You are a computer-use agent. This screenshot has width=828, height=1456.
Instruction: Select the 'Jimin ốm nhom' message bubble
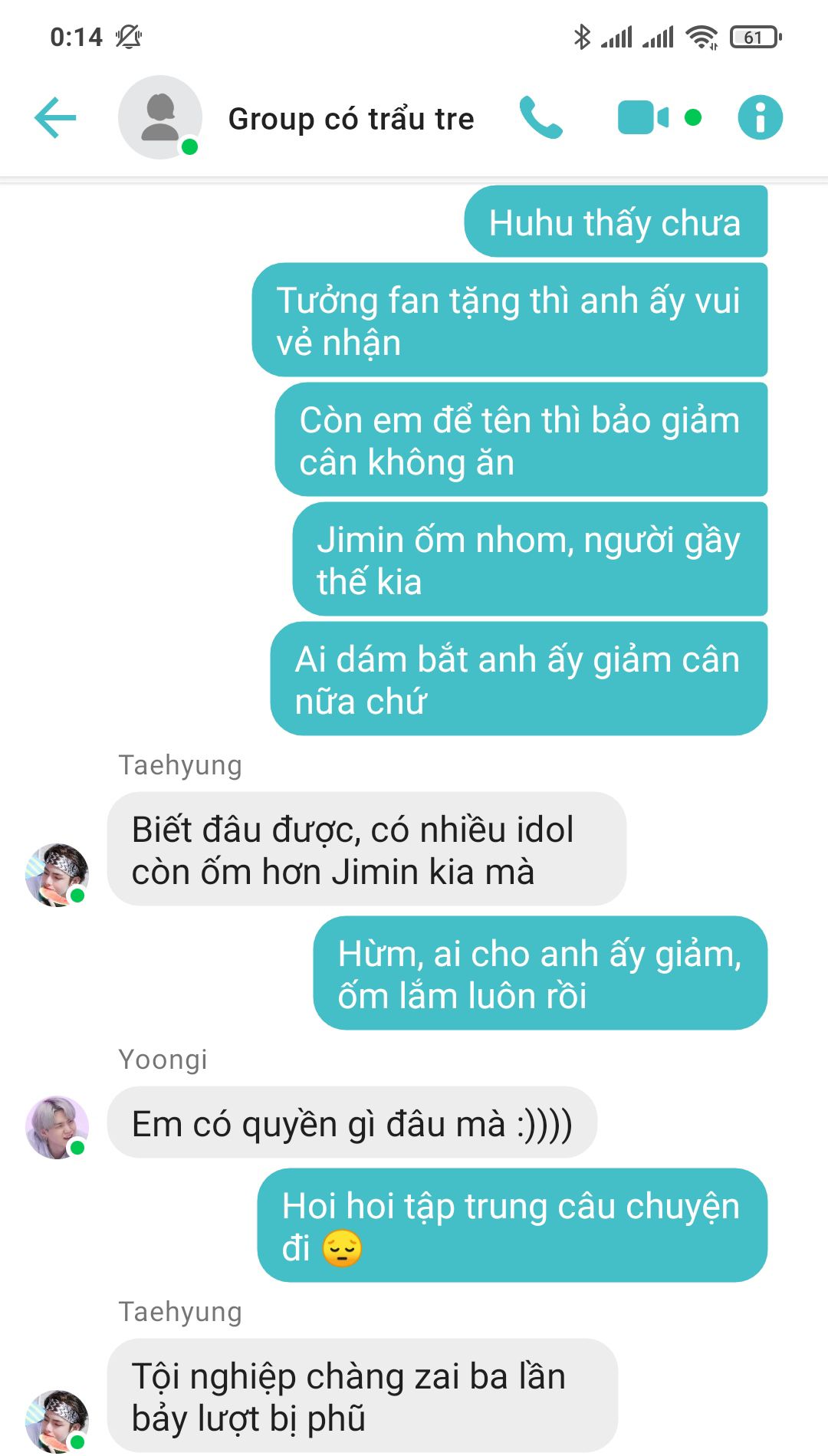530,559
